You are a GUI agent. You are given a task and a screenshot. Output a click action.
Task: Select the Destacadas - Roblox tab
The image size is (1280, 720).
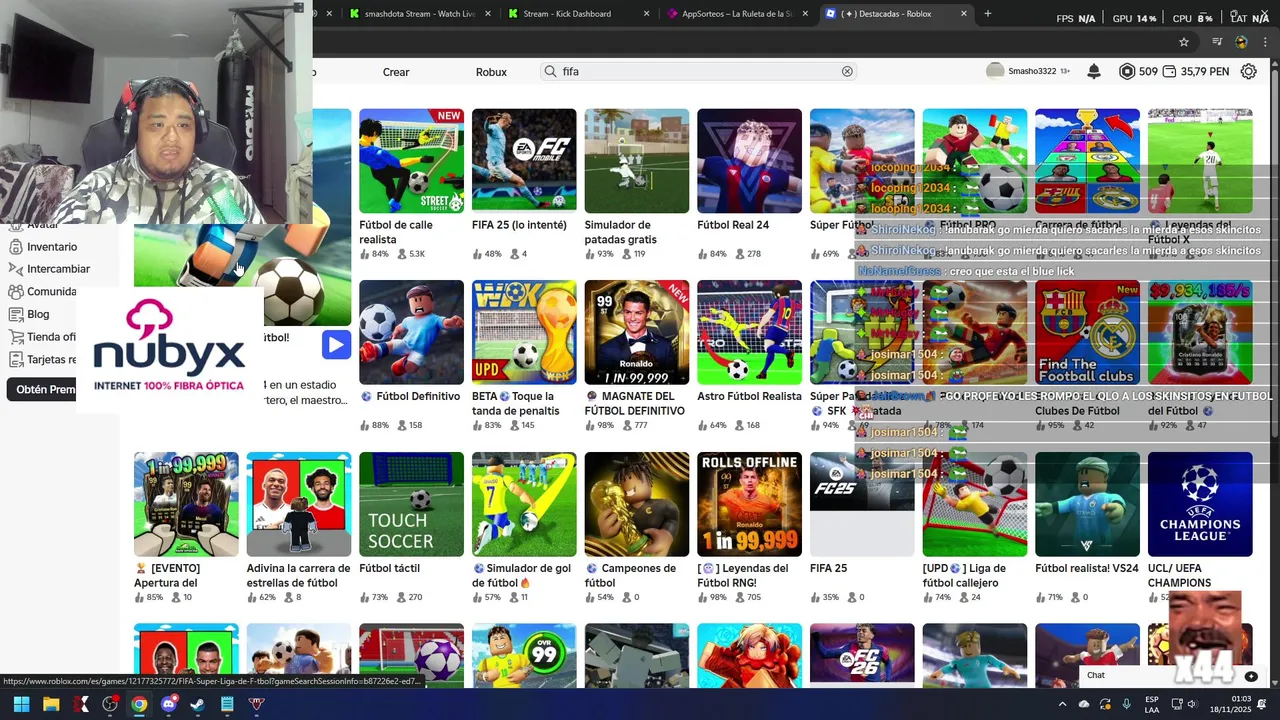point(895,13)
